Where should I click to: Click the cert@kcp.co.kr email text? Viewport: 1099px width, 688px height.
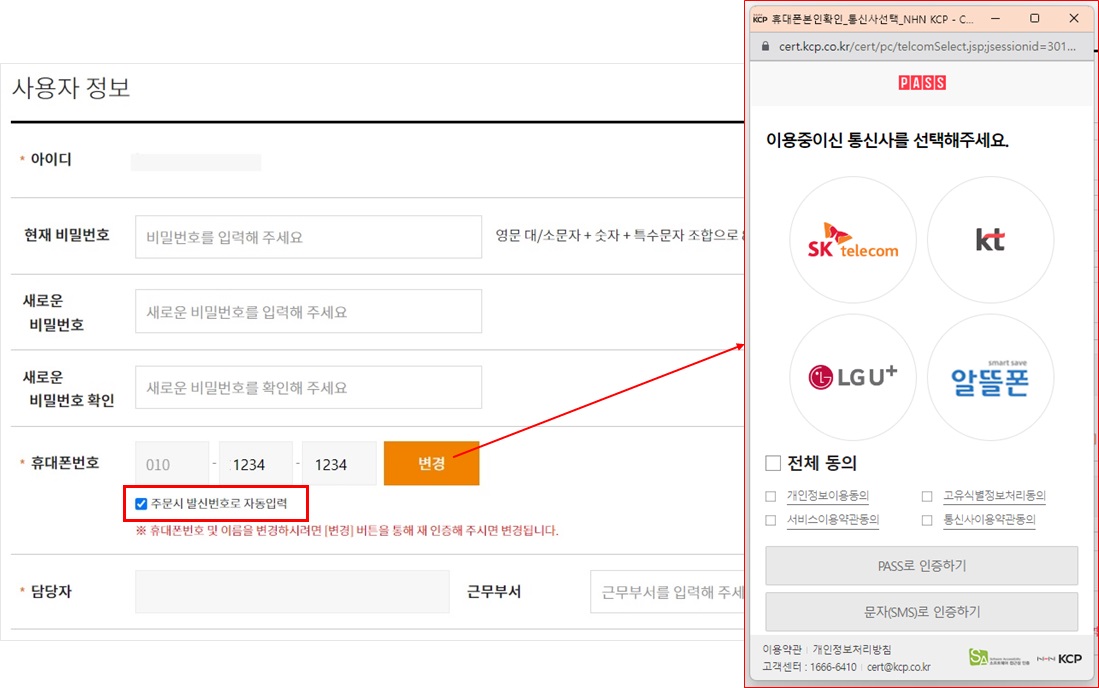(x=899, y=667)
